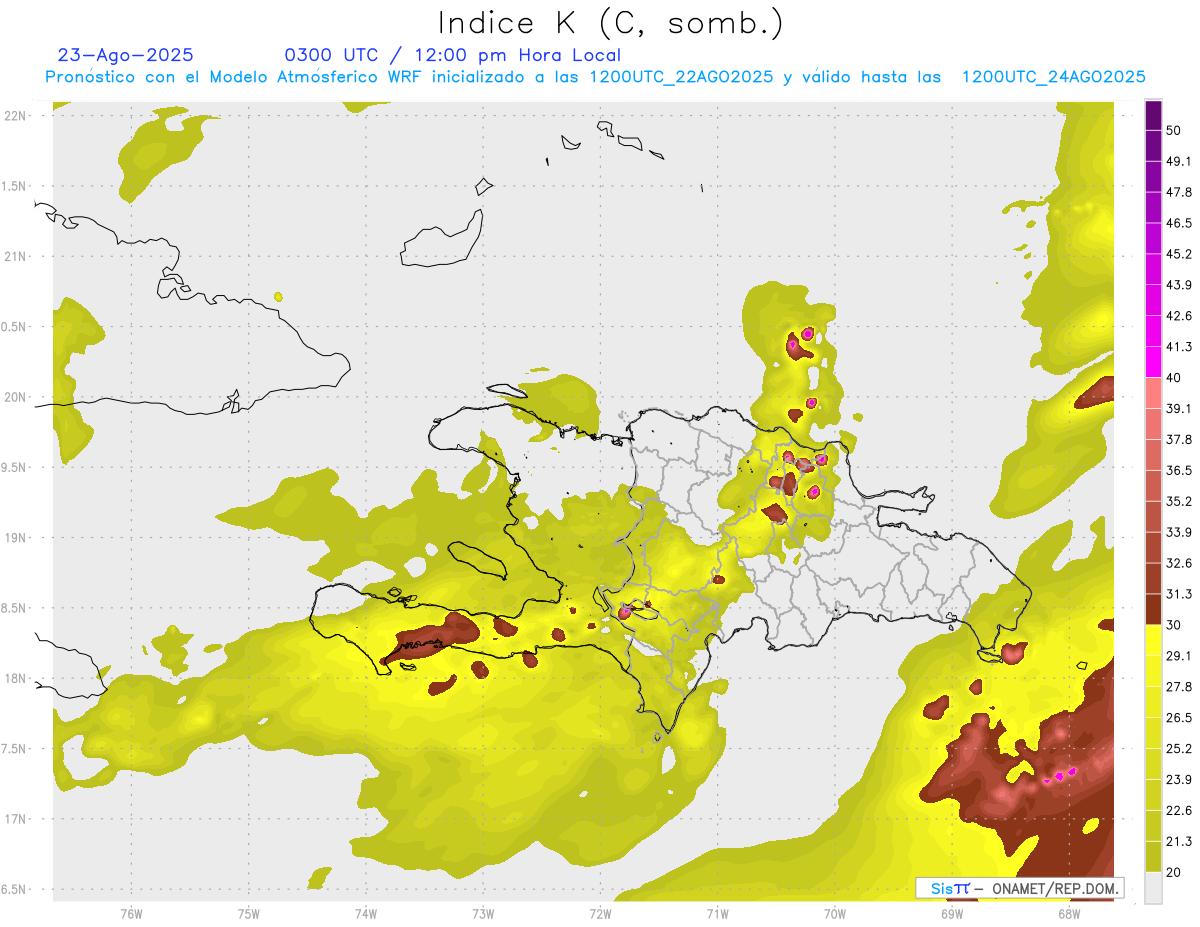1200x927 pixels.
Task: Click the 19N latitude label
Action: pos(16,537)
